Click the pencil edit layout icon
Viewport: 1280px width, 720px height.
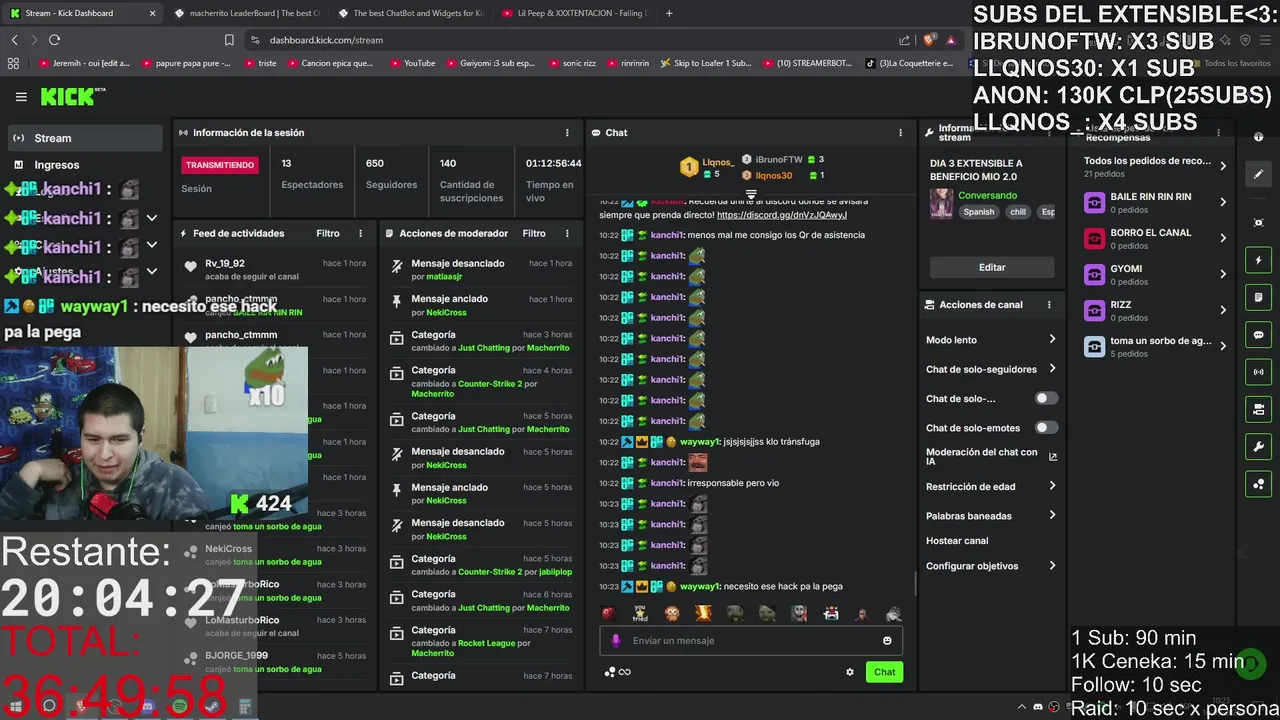point(1259,174)
